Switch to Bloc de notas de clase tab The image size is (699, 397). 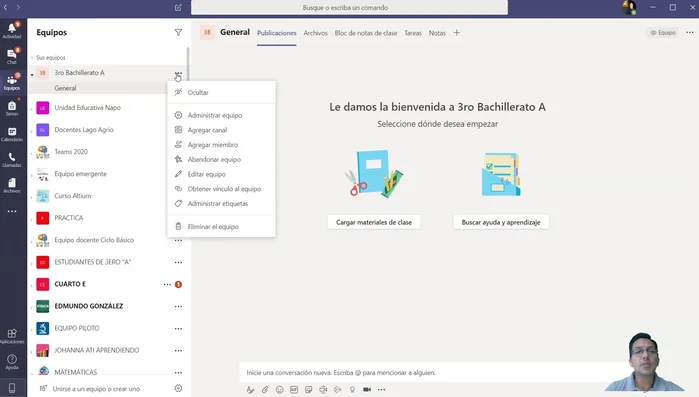pyautogui.click(x=366, y=33)
